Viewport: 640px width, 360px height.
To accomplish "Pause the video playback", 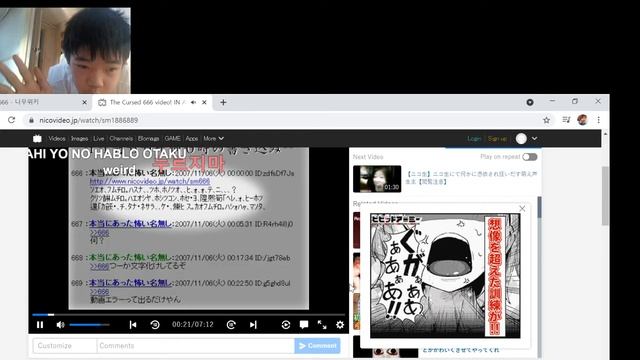I will point(40,325).
